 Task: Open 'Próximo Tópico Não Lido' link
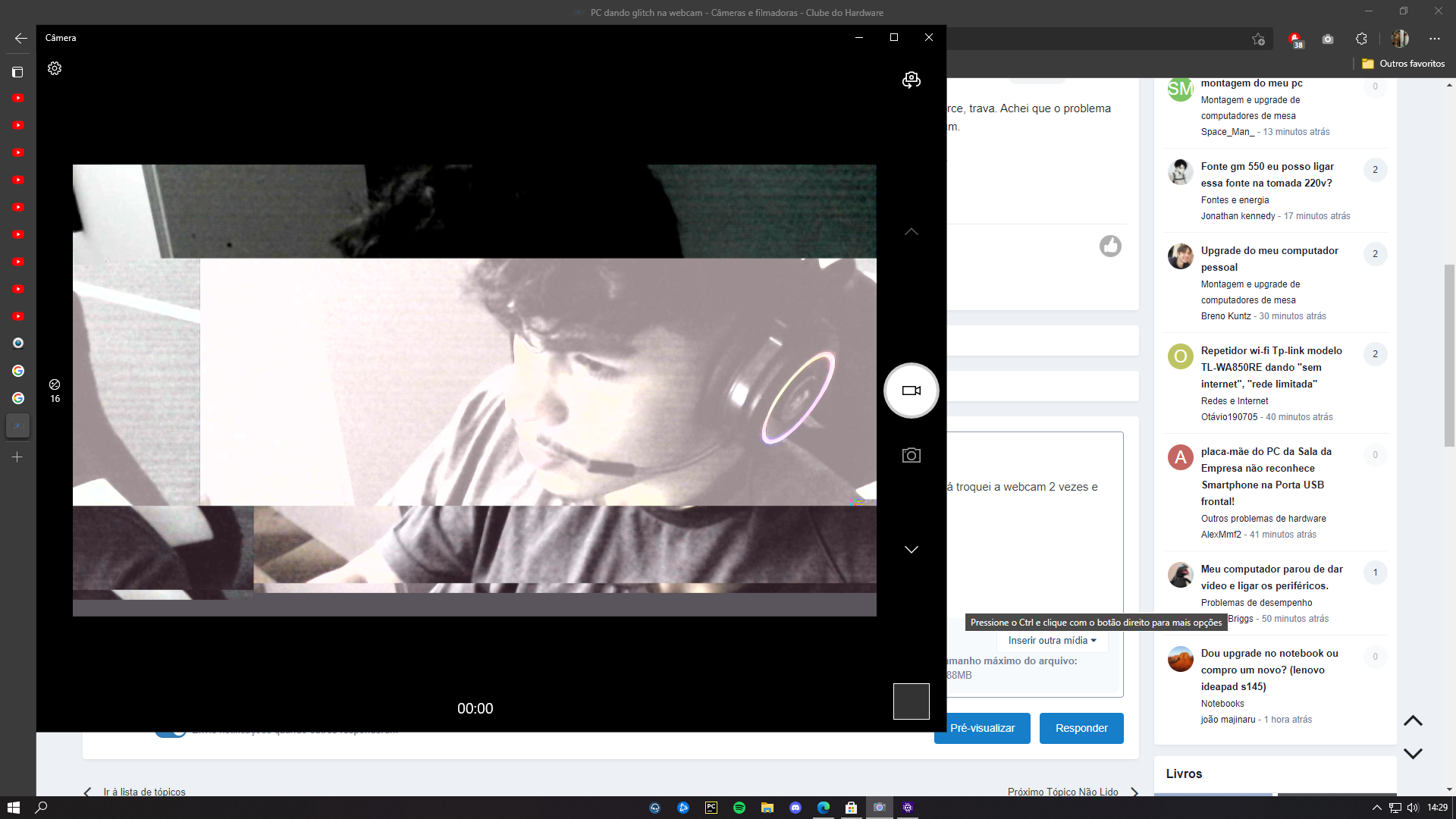(1062, 792)
